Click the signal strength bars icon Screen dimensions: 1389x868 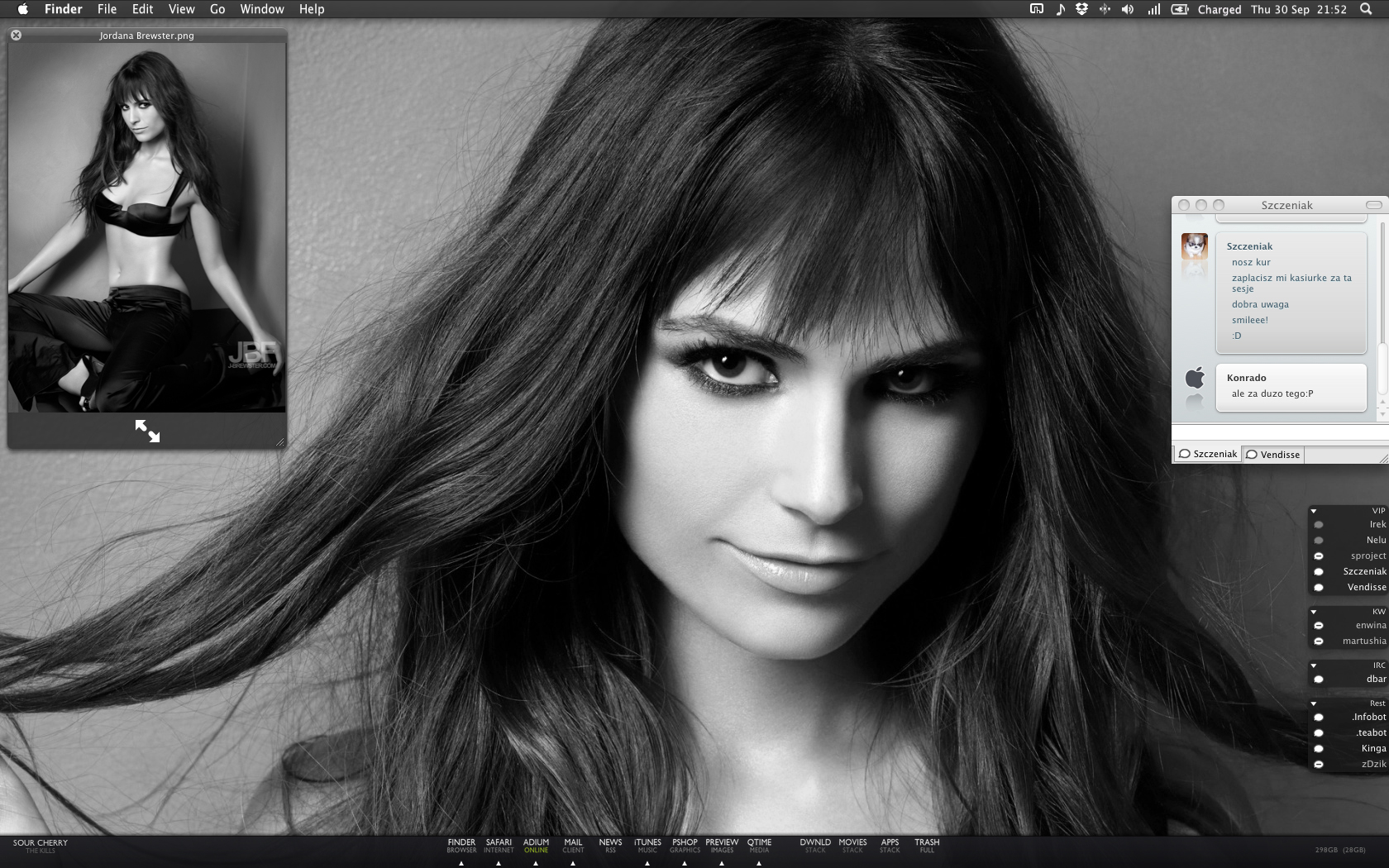[x=1153, y=9]
